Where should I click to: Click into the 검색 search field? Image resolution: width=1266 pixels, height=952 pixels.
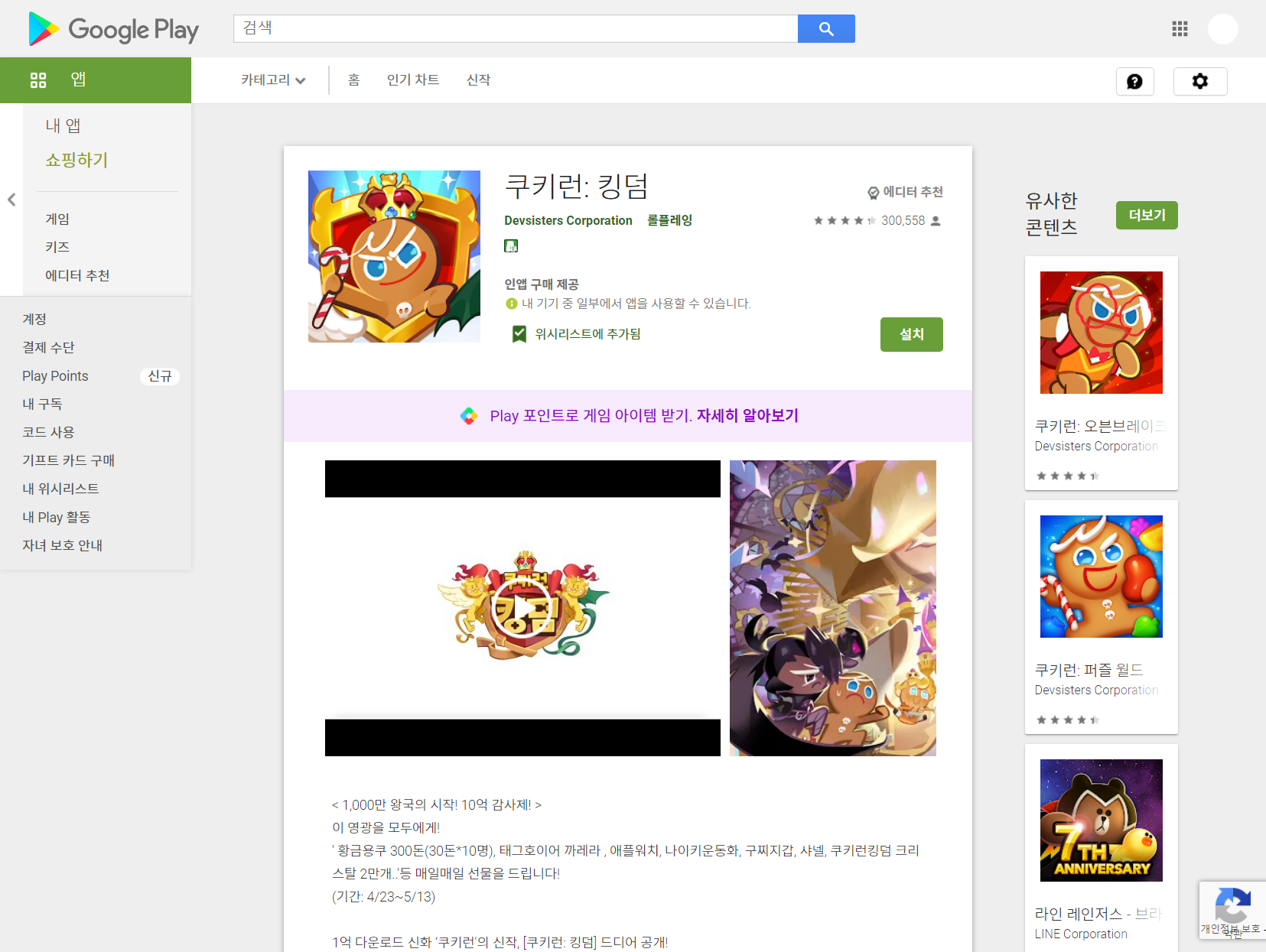(x=516, y=28)
